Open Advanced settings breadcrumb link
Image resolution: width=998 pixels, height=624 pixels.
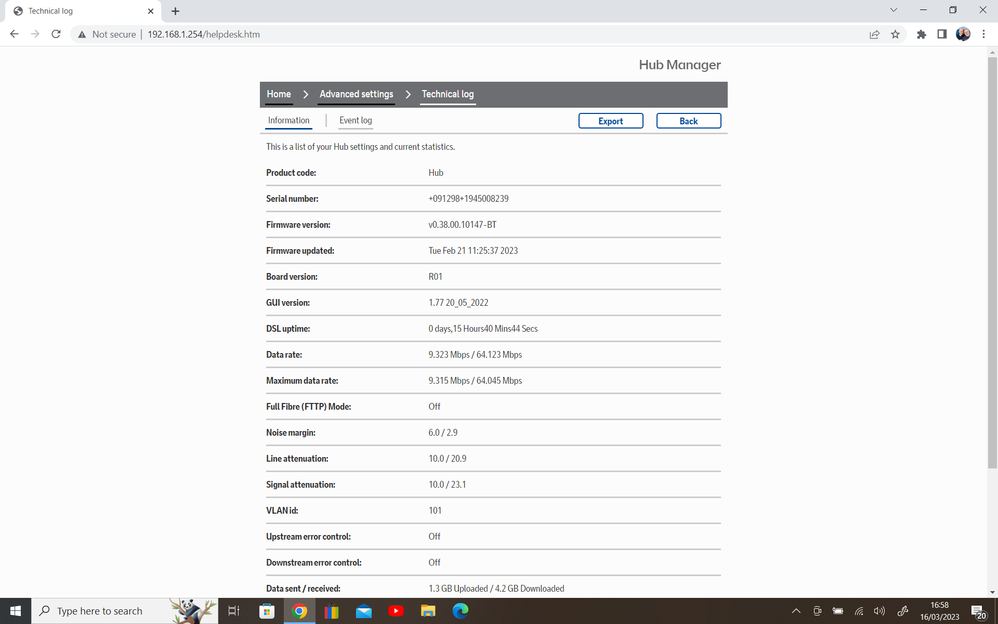(x=356, y=94)
